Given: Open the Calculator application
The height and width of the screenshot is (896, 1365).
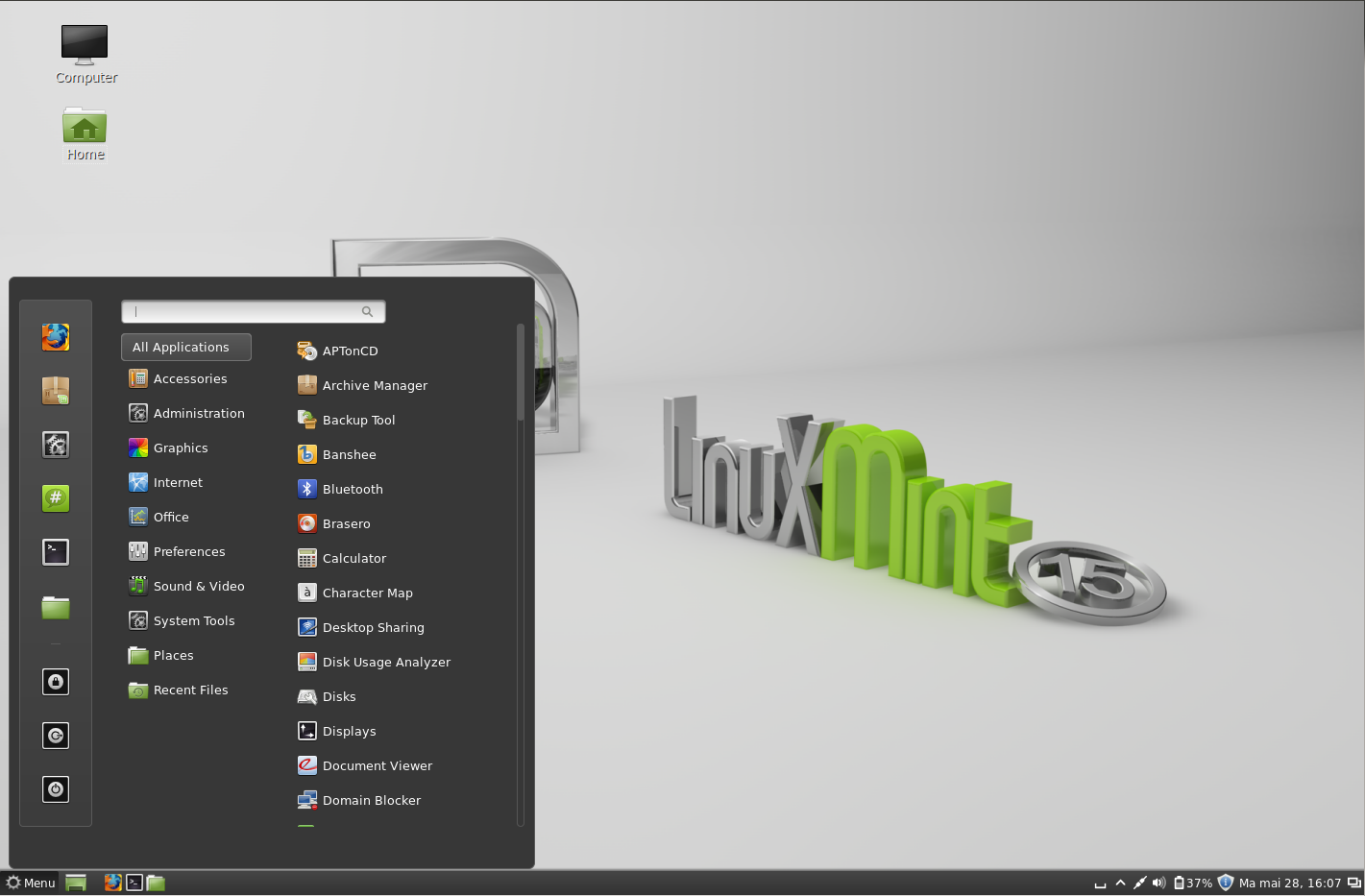Looking at the screenshot, I should (x=342, y=558).
